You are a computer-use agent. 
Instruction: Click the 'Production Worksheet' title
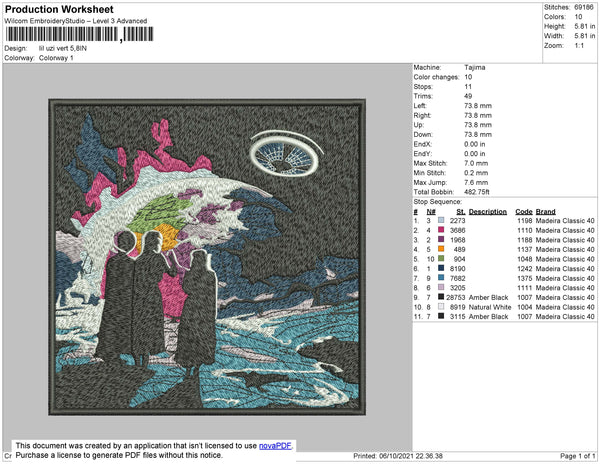[59, 9]
